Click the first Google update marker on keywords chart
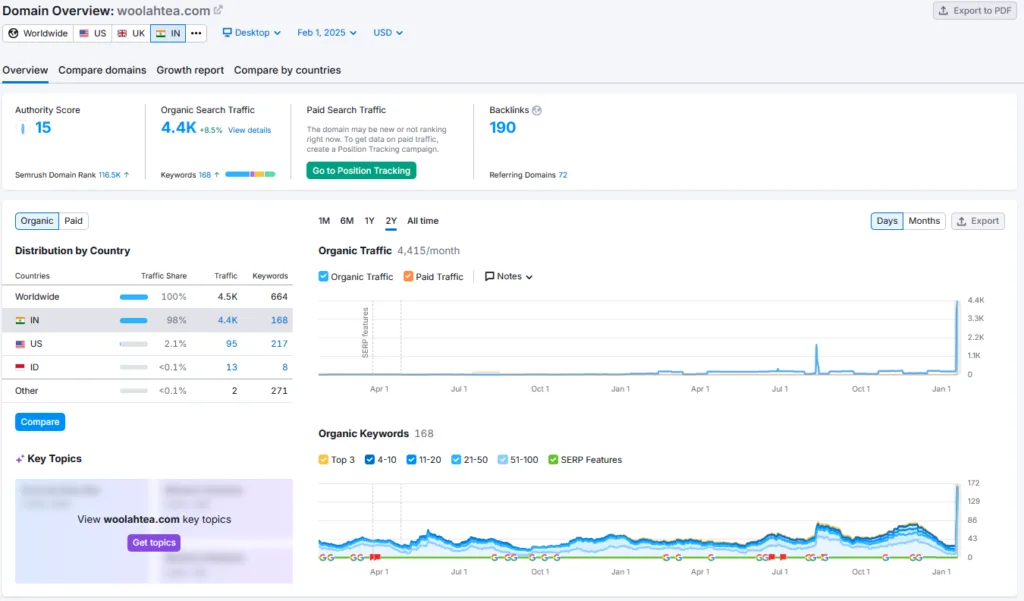Image resolution: width=1024 pixels, height=601 pixels. click(x=322, y=557)
